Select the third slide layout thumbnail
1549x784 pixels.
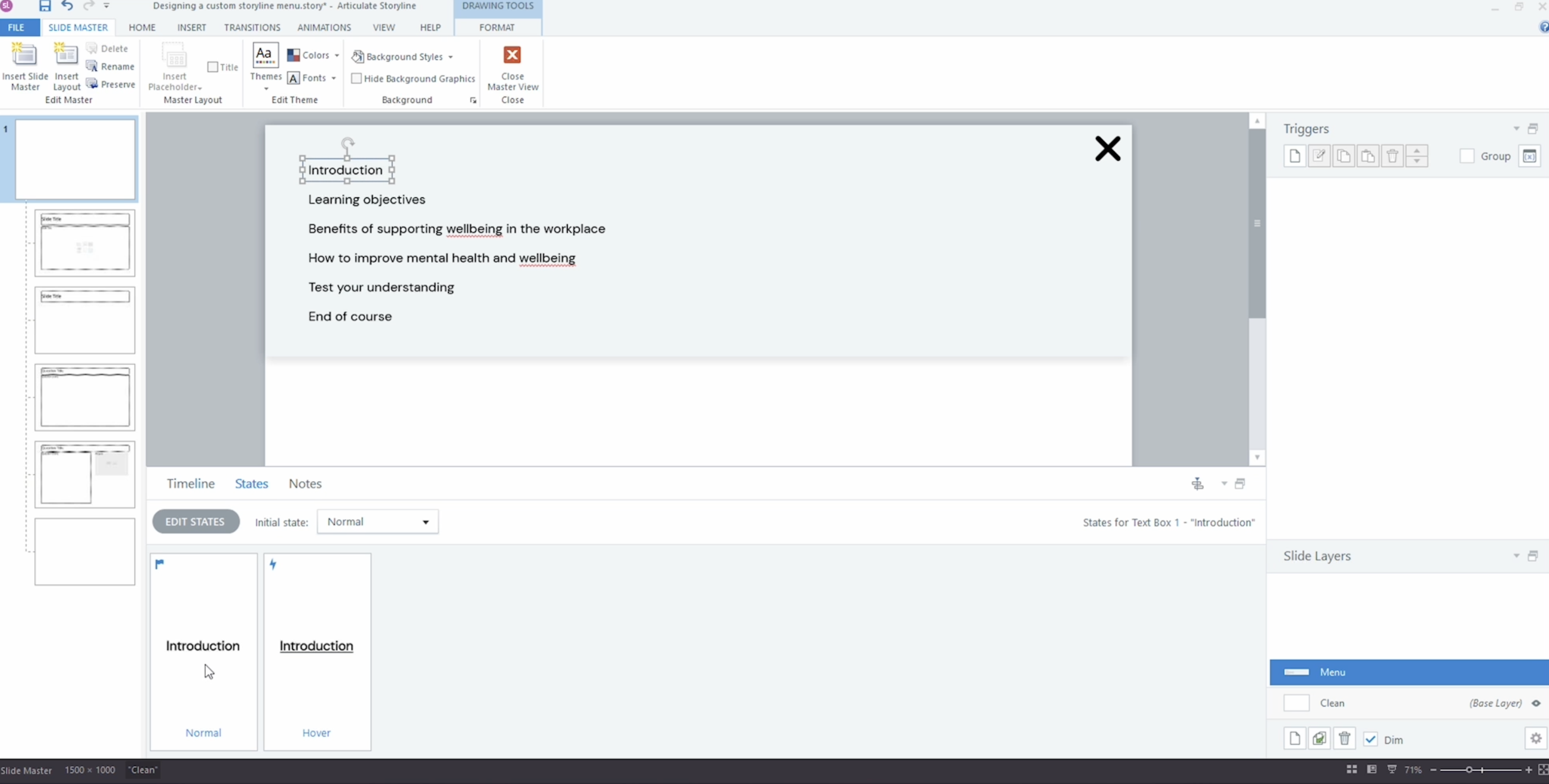85,397
